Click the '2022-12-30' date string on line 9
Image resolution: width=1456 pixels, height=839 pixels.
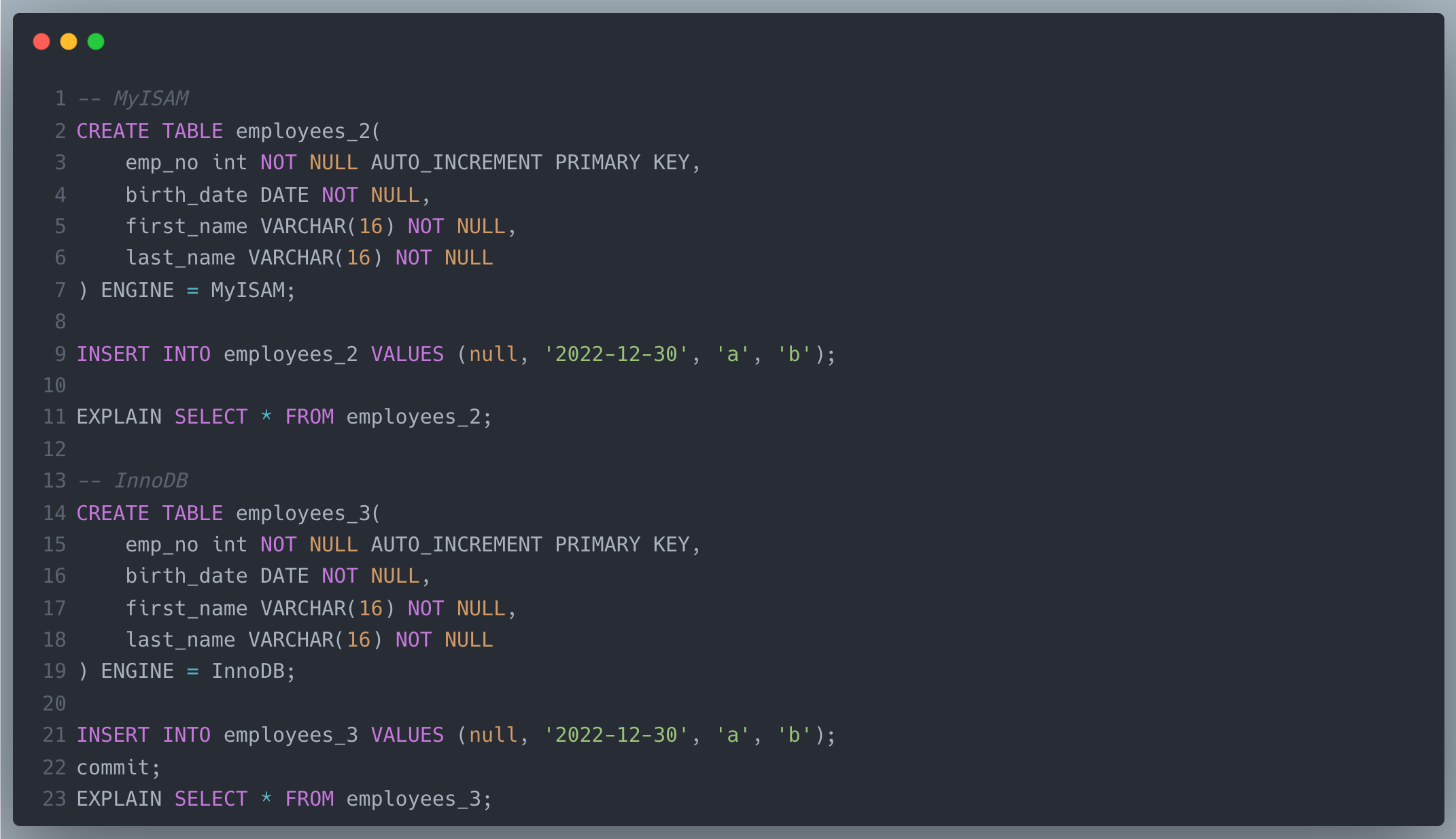(616, 354)
